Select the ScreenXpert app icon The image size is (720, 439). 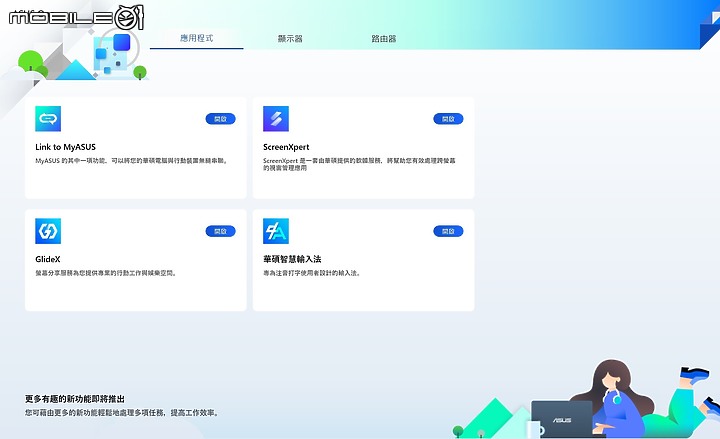click(x=276, y=118)
